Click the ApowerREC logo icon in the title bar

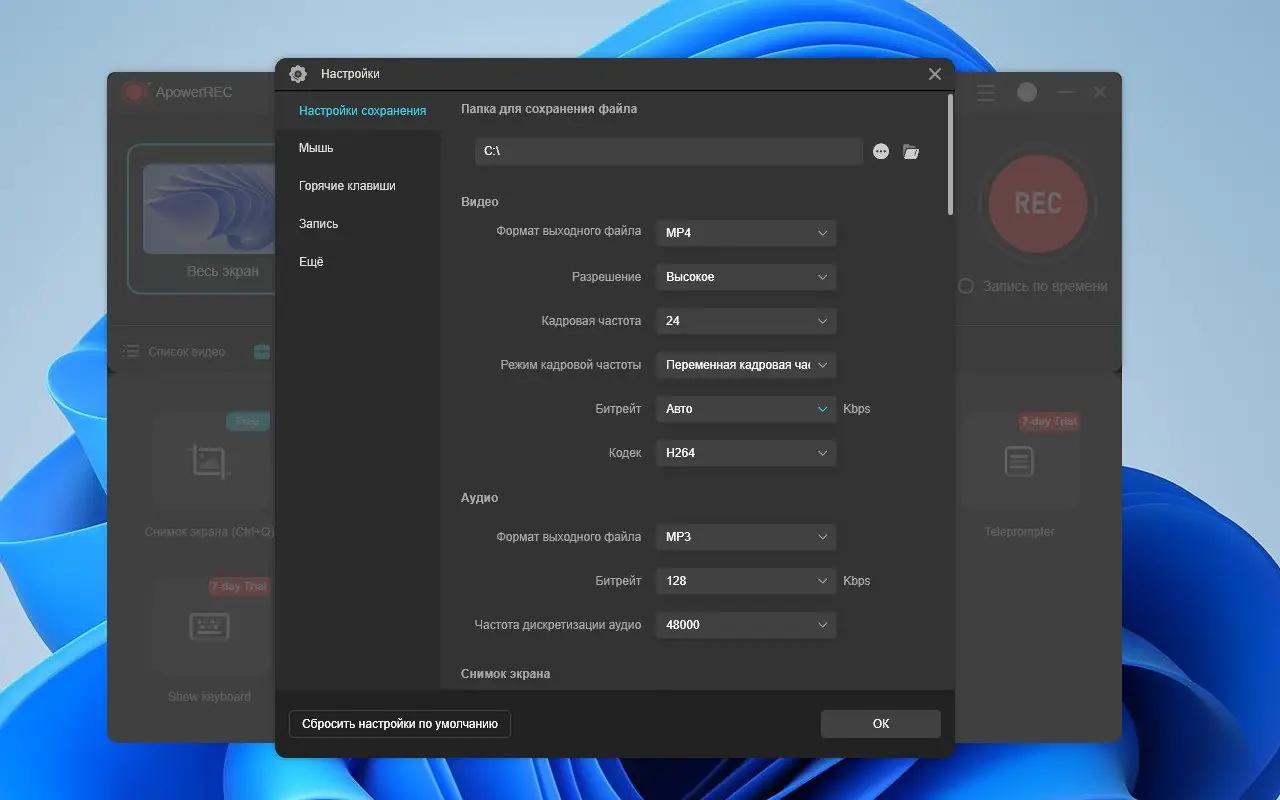135,92
